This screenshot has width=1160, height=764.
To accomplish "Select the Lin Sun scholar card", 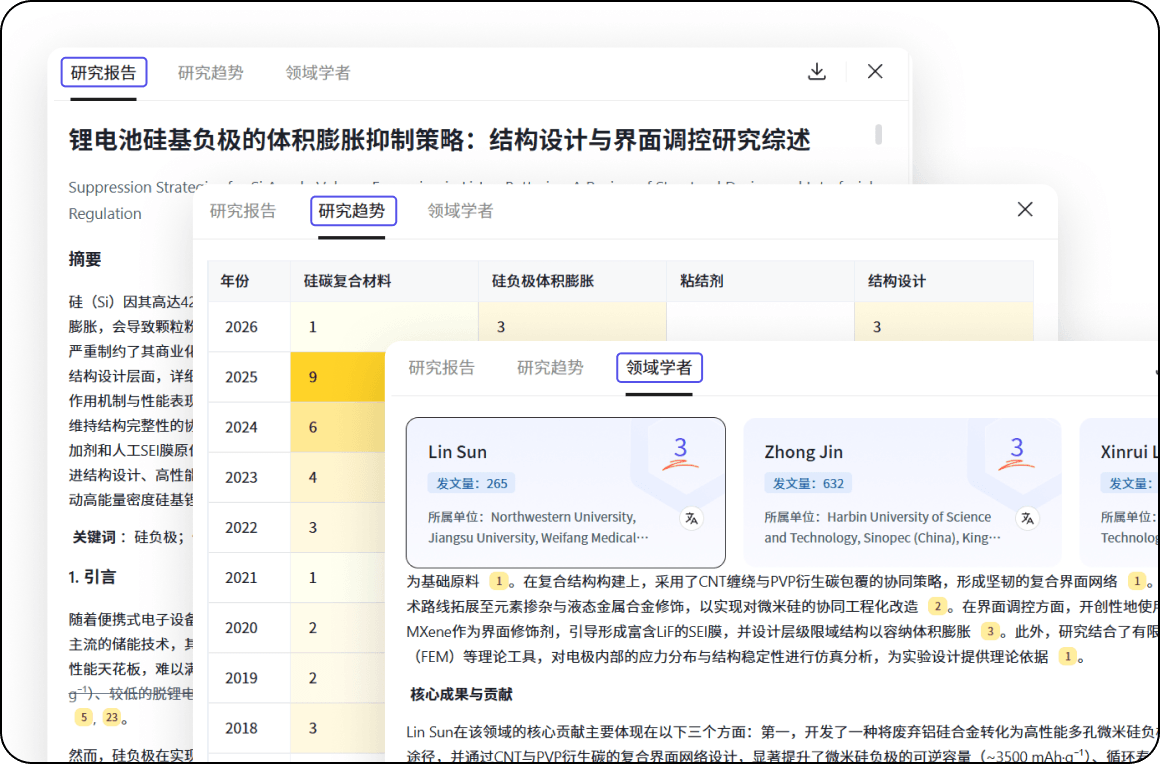I will (566, 493).
